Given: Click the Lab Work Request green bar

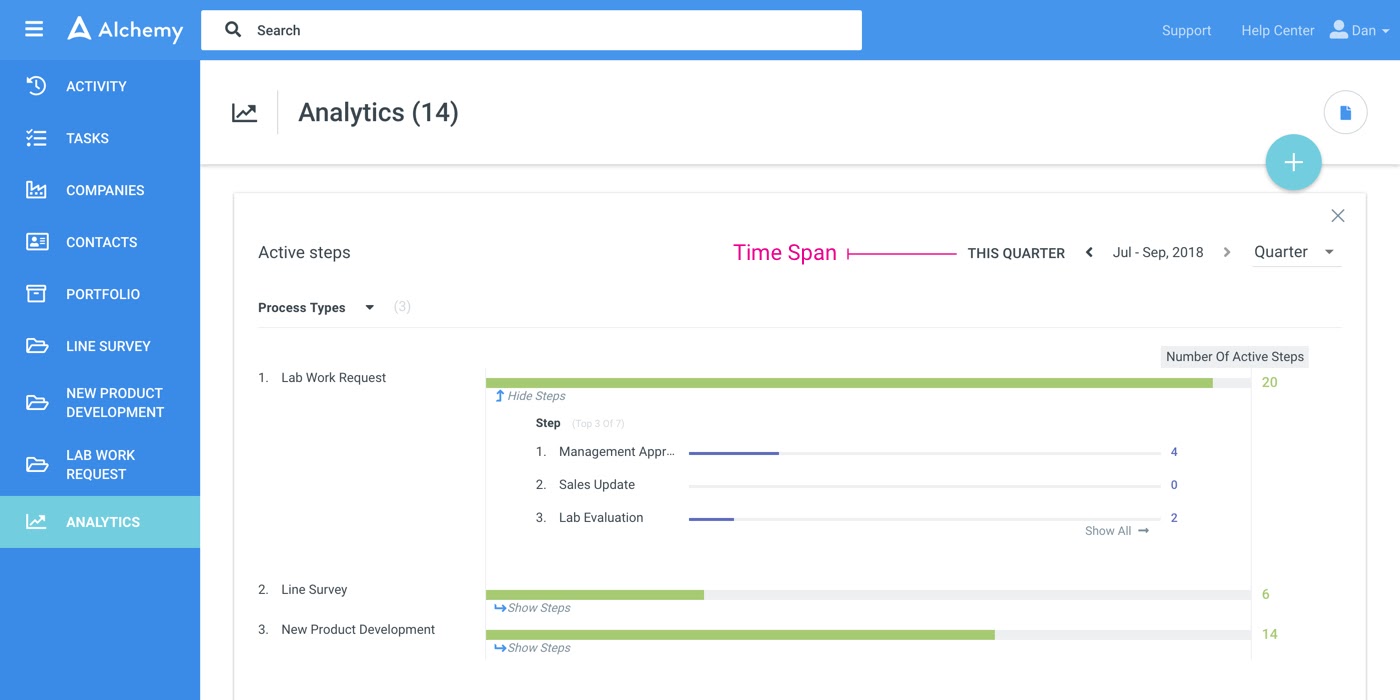Looking at the screenshot, I should [849, 383].
